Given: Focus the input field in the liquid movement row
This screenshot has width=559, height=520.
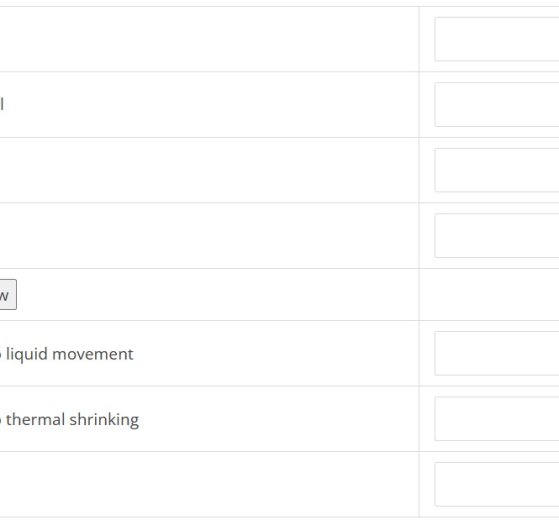Looking at the screenshot, I should (x=497, y=353).
